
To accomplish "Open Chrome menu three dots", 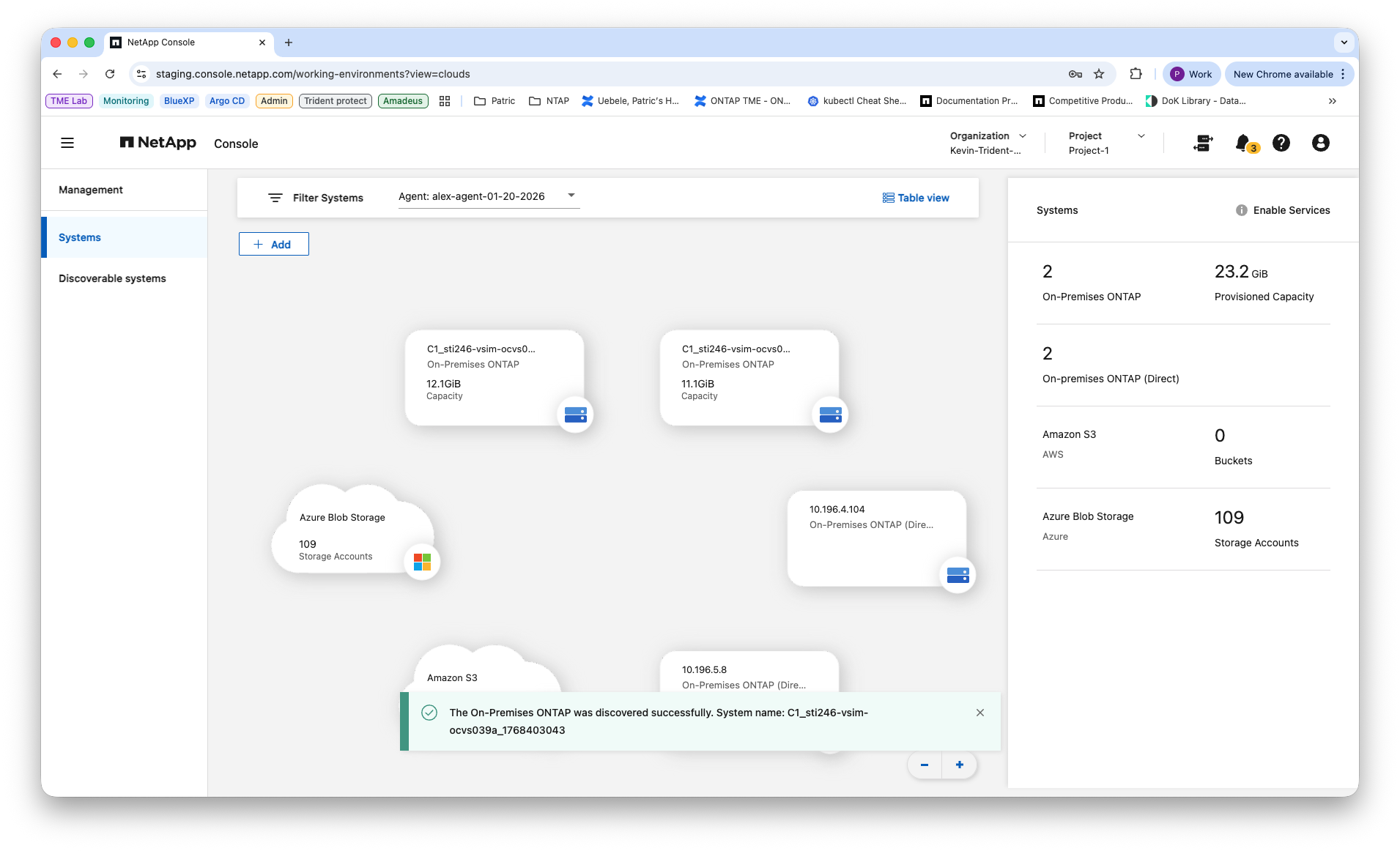I will click(x=1343, y=74).
